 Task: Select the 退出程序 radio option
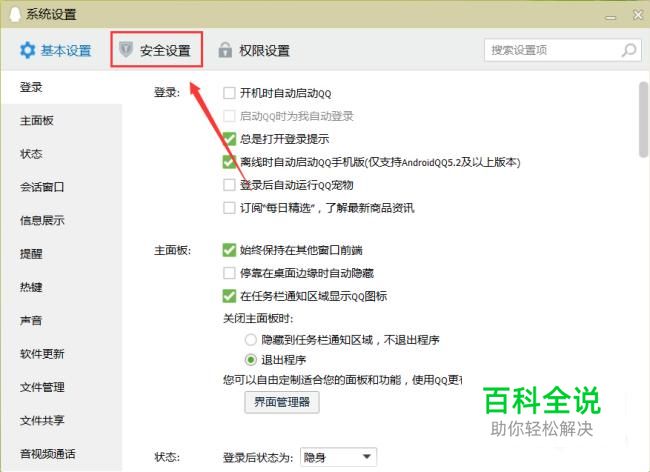click(x=250, y=360)
